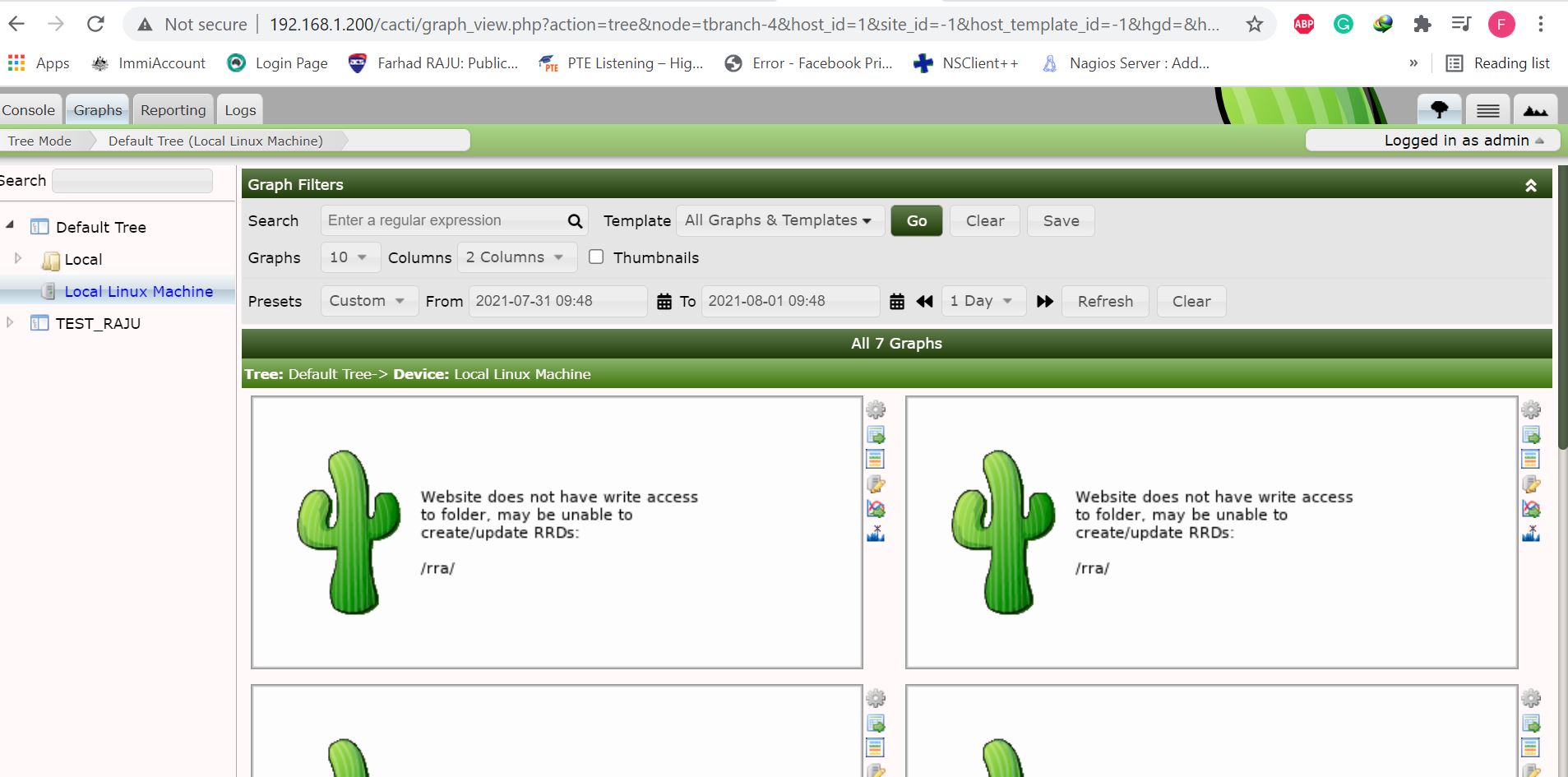The height and width of the screenshot is (777, 1568).
Task: Export top-right graph as CSV
Action: (x=1531, y=435)
